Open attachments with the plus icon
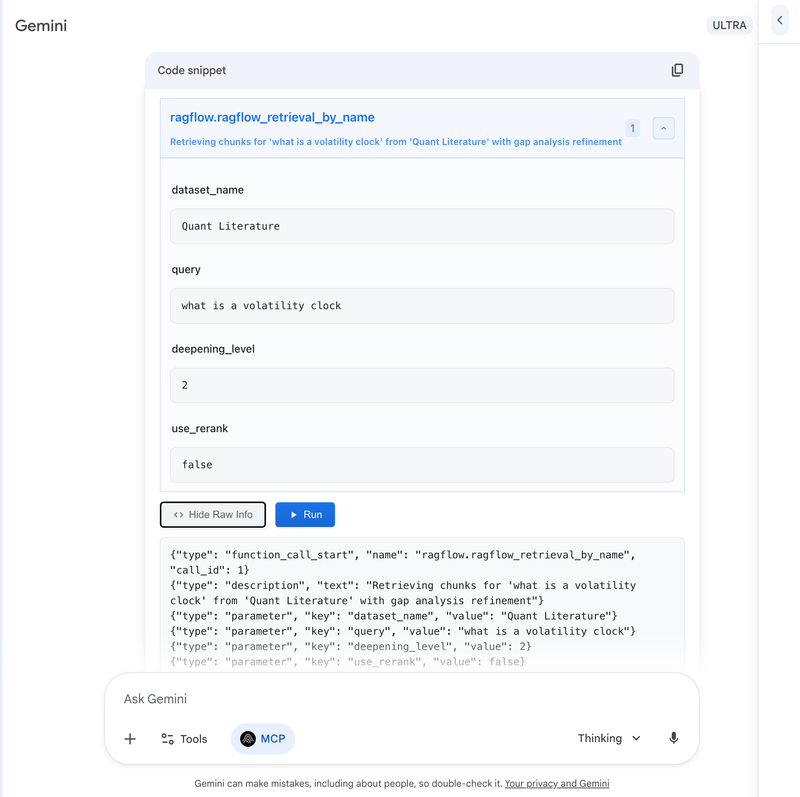 tap(129, 738)
